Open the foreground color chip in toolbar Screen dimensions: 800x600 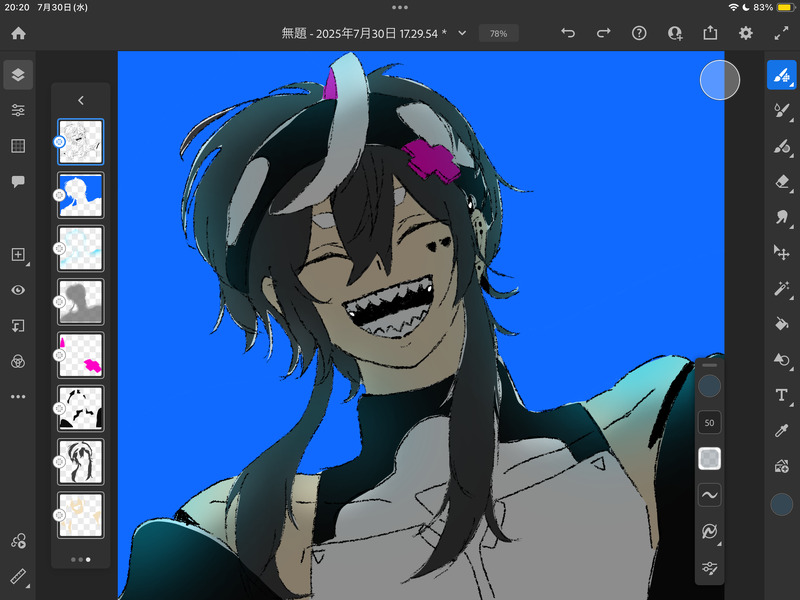click(782, 505)
